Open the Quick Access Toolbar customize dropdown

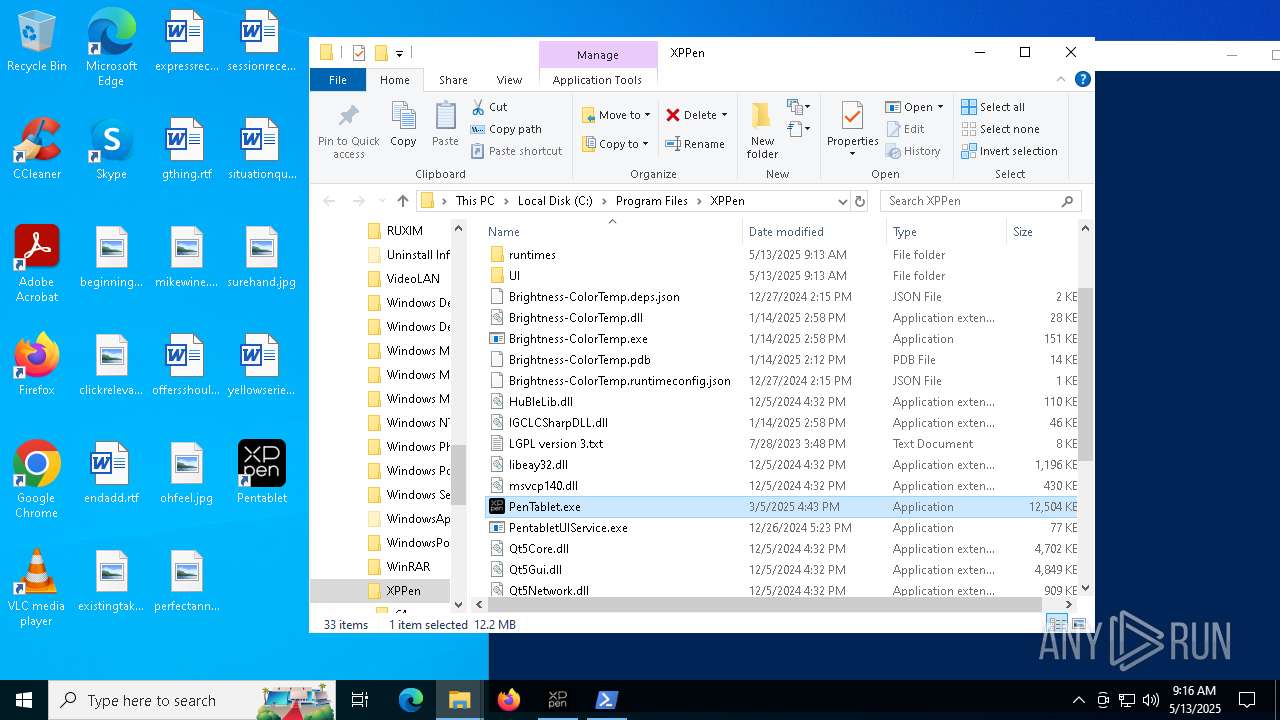coord(399,53)
